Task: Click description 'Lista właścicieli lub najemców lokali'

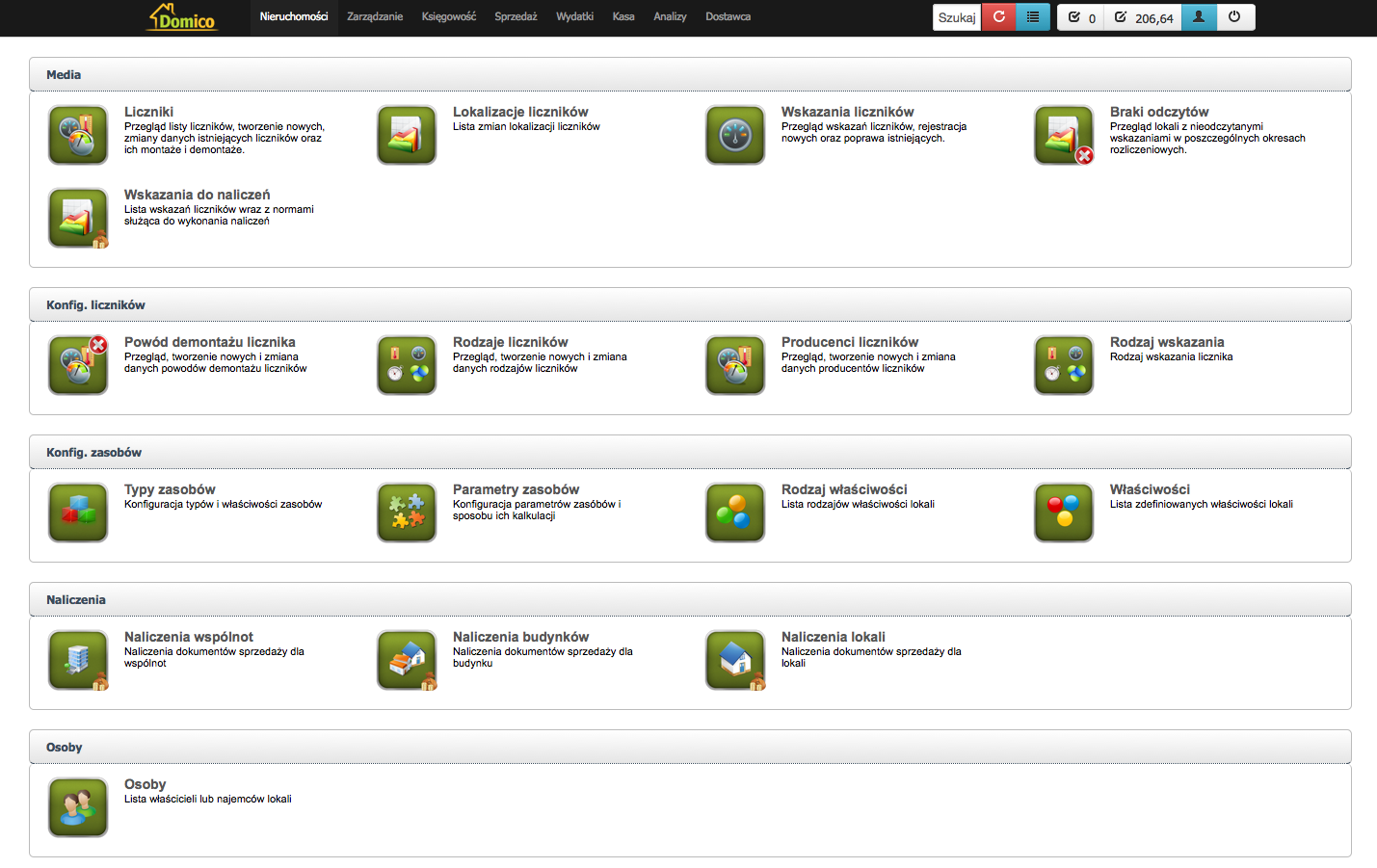Action: (208, 799)
